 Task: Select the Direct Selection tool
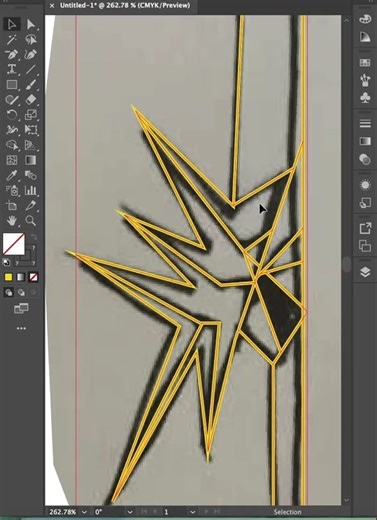coord(31,24)
